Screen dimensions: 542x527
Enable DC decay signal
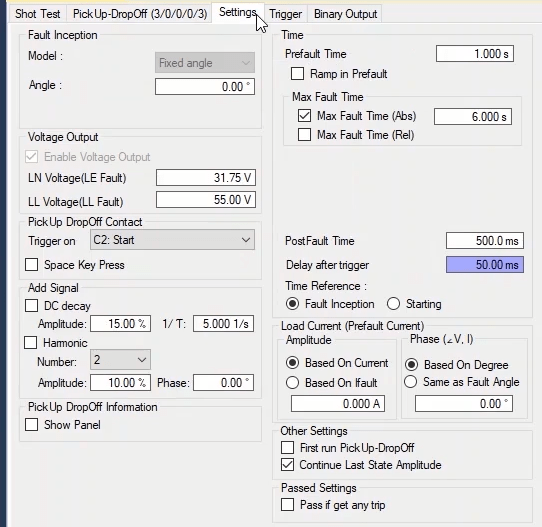tap(31, 306)
